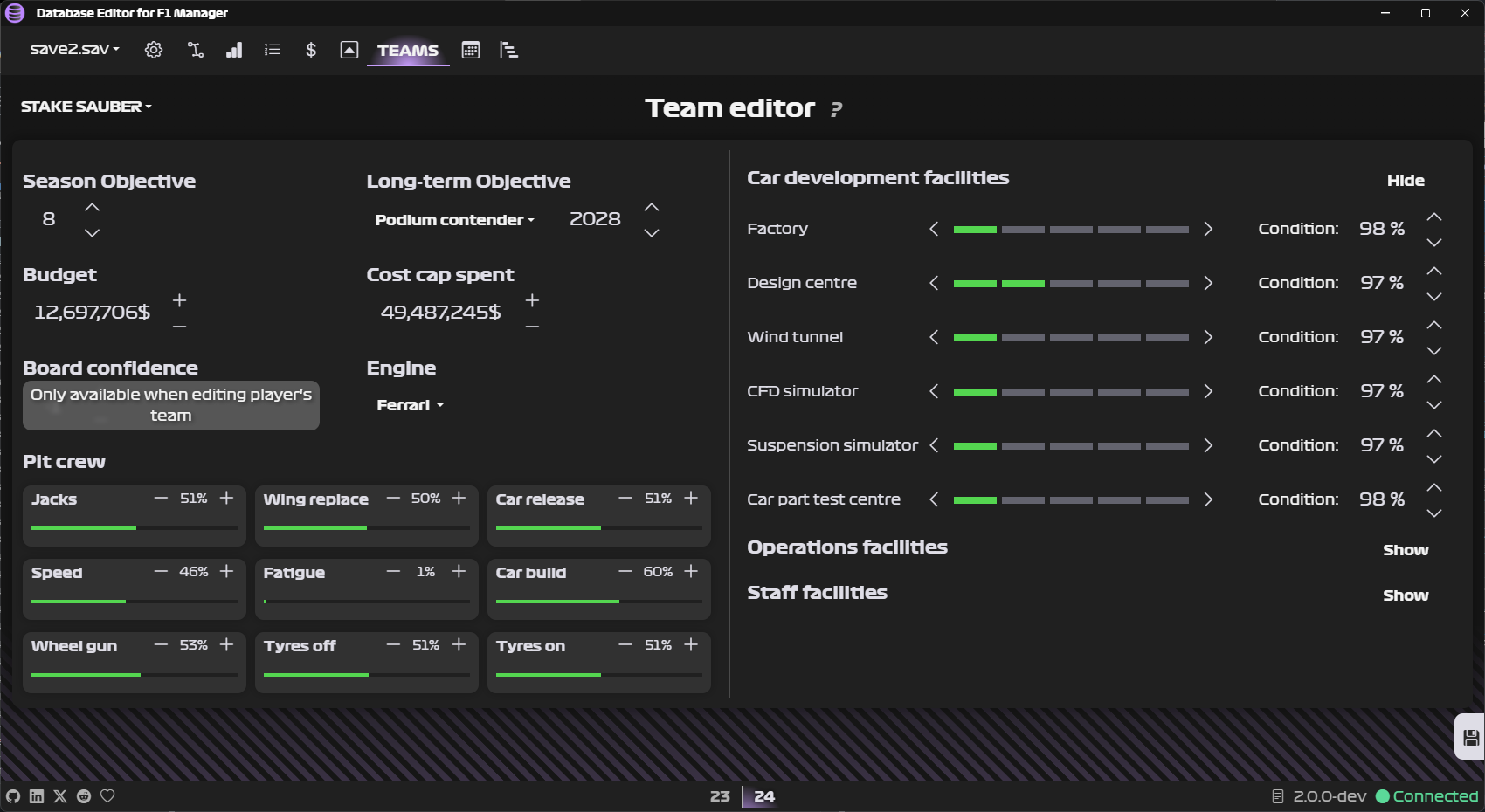Open the hierarchy chart icon in the toolbar

tap(509, 50)
